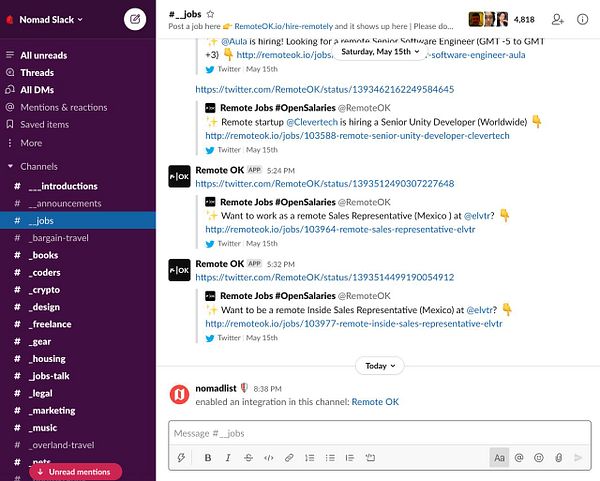Toggle the Aa formatting toolbar

point(499,457)
